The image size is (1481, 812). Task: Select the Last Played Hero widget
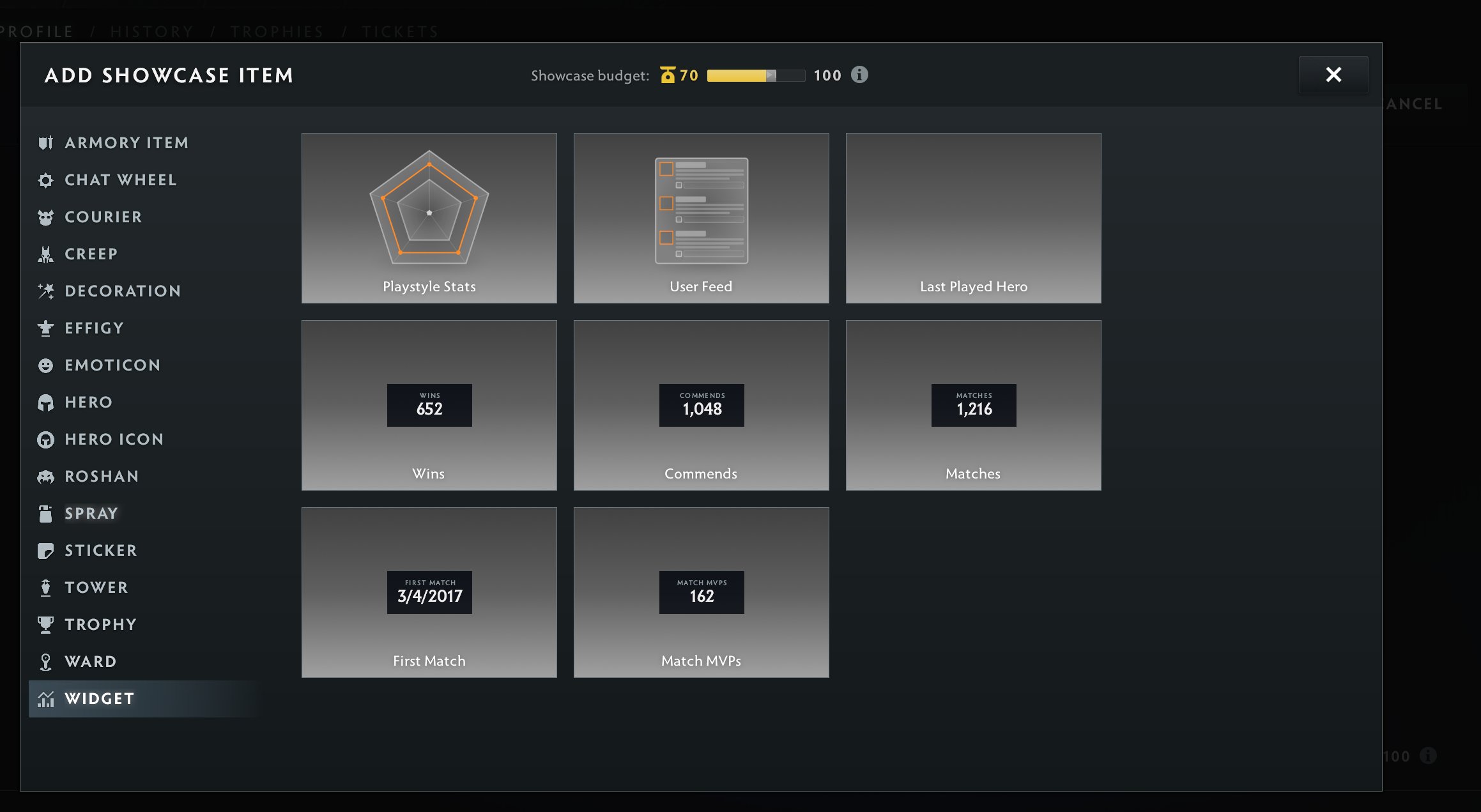click(973, 218)
